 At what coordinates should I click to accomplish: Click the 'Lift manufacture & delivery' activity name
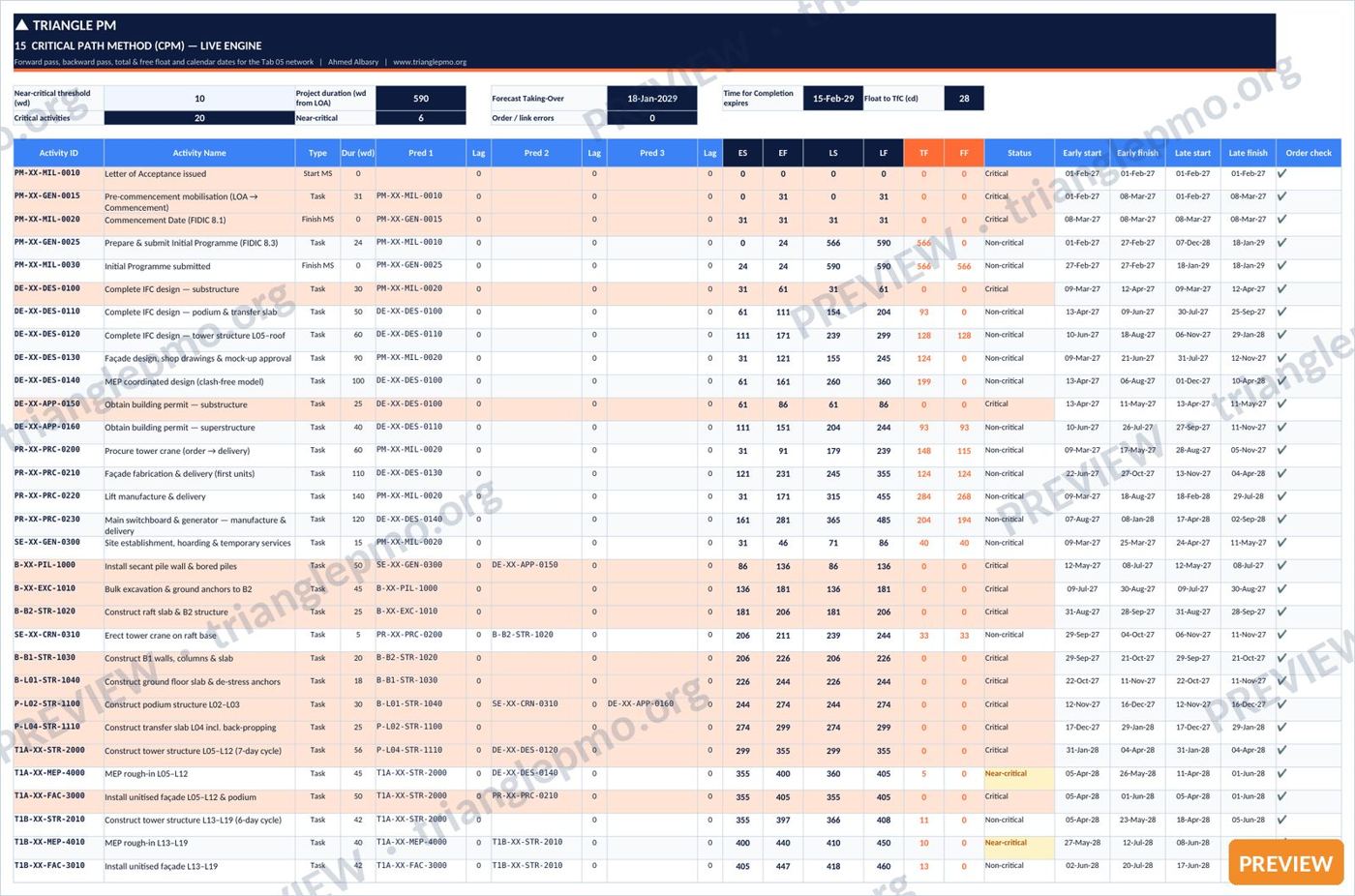pos(155,497)
